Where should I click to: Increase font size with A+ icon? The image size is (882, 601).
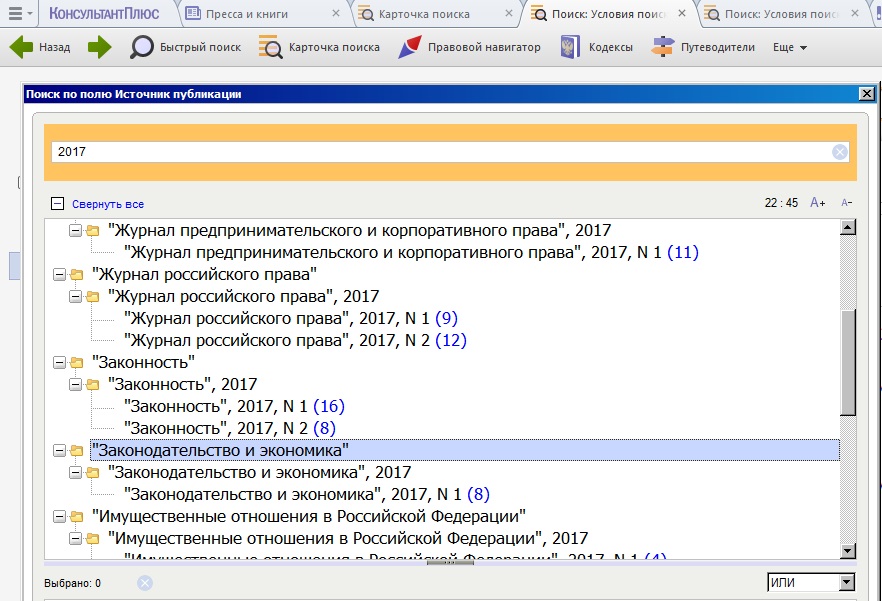pyautogui.click(x=817, y=203)
